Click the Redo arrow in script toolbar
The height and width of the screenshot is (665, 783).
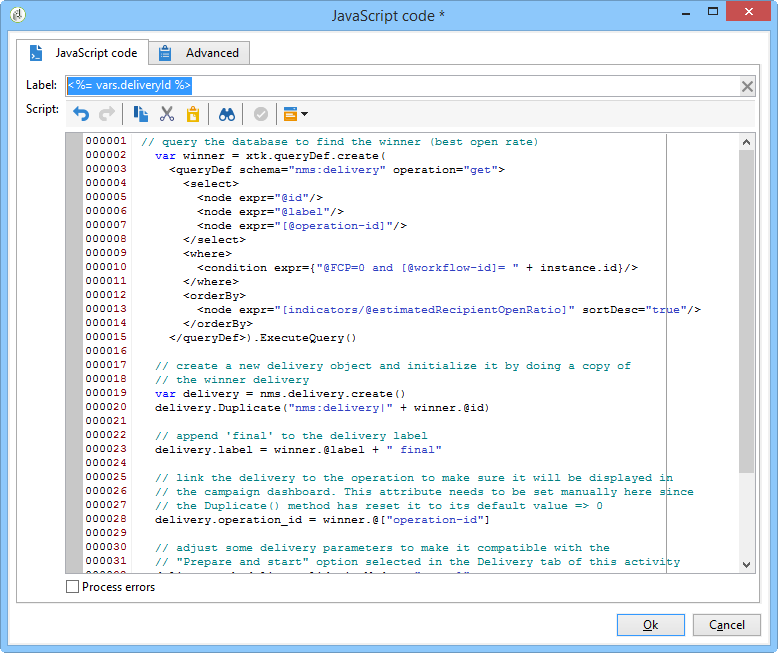[x=106, y=114]
